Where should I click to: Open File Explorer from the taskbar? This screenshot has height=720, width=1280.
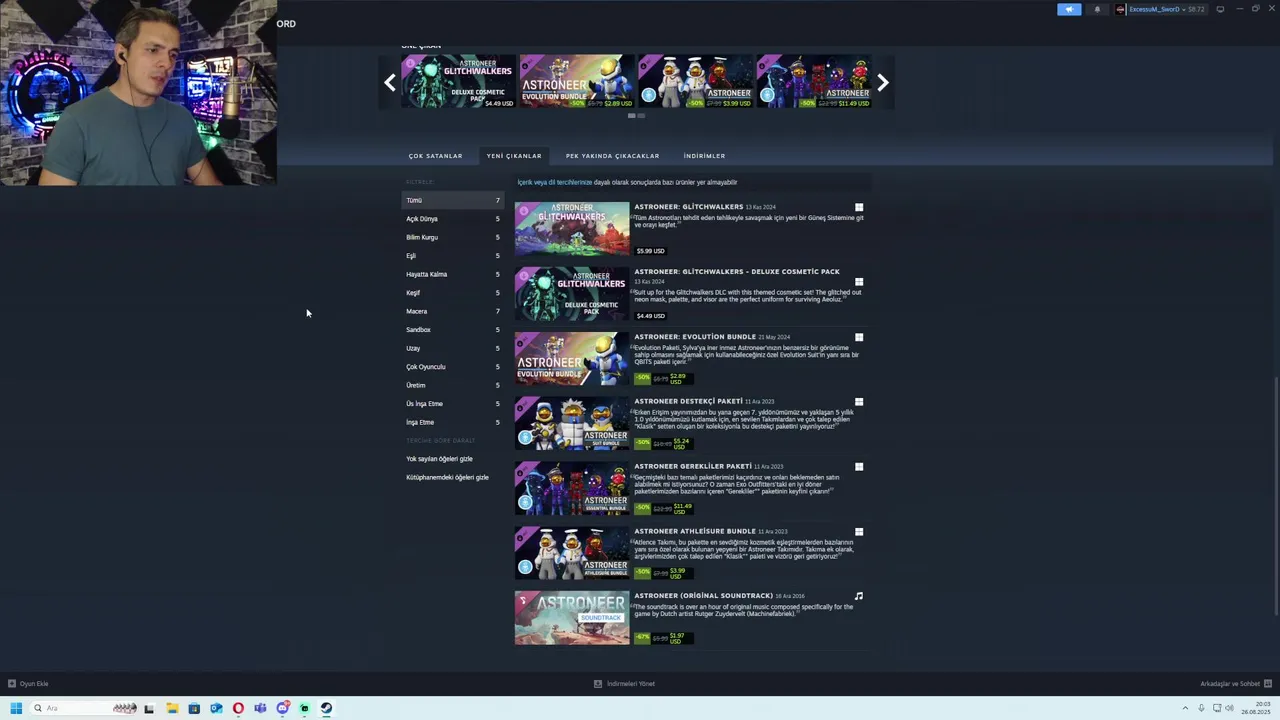point(172,708)
